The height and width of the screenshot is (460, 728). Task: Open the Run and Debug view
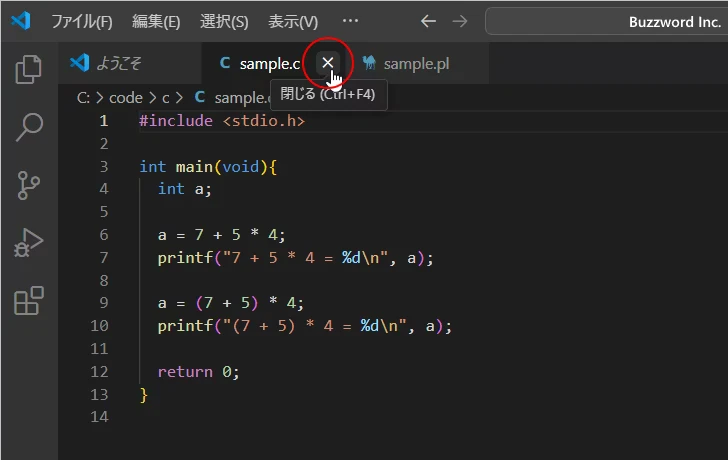[x=29, y=243]
